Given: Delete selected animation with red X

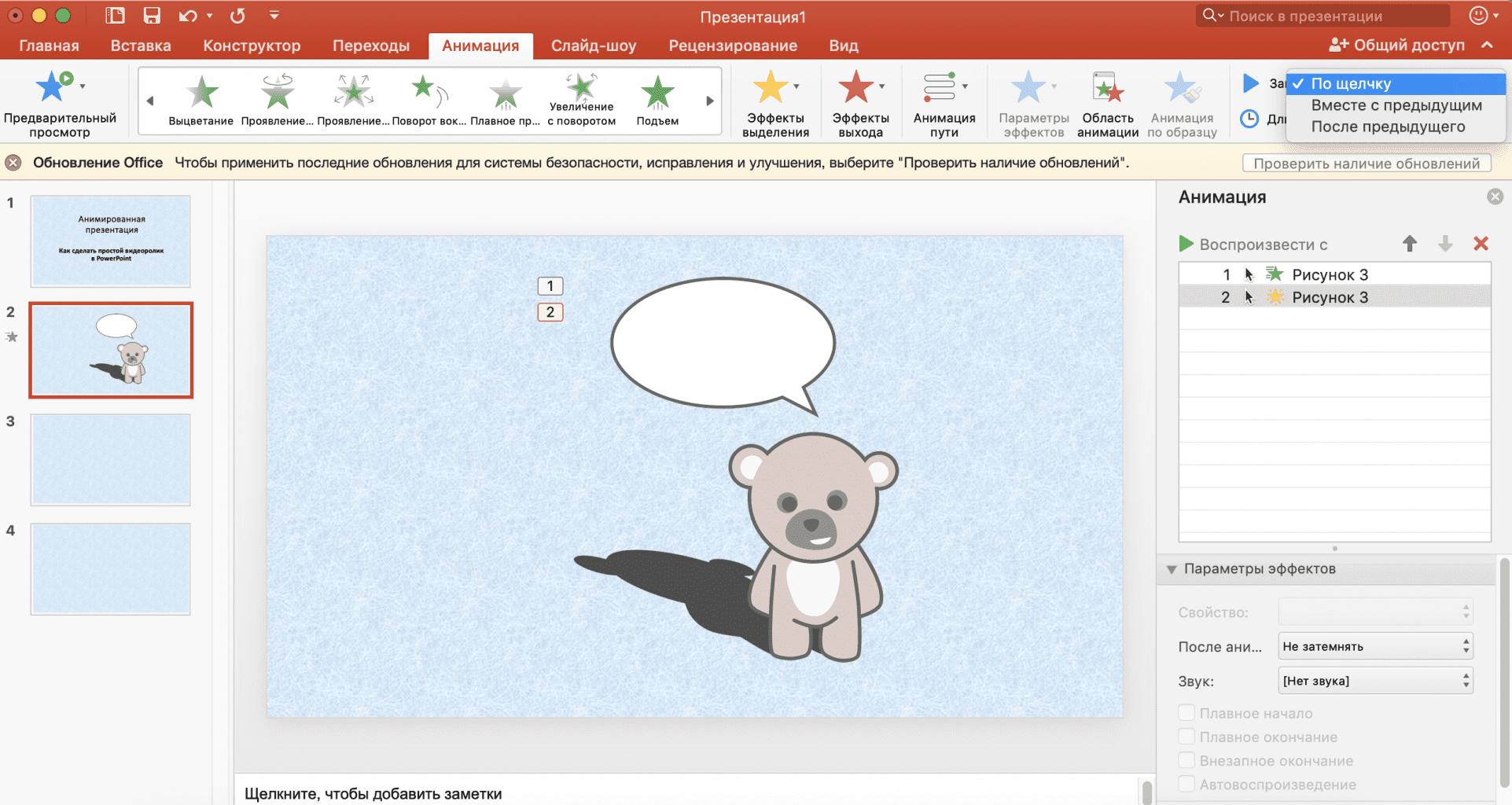Looking at the screenshot, I should 1481,244.
